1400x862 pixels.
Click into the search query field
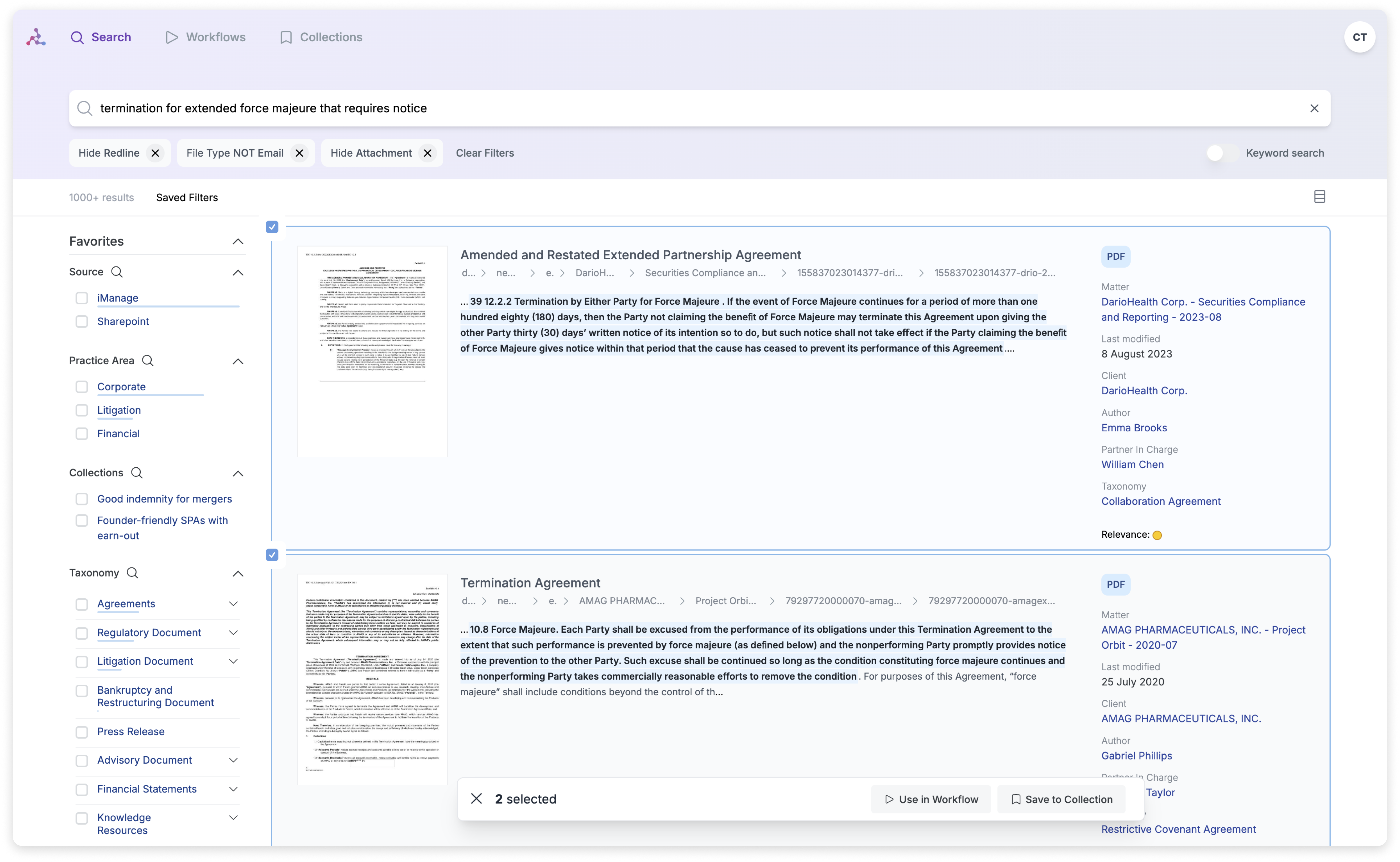(700, 108)
